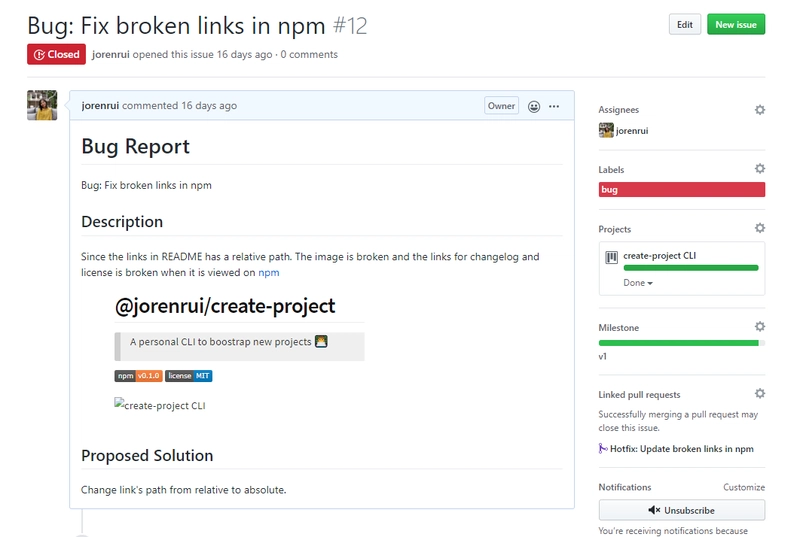This screenshot has height=537, width=800.
Task: Click the Projects gear icon
Action: pos(759,229)
